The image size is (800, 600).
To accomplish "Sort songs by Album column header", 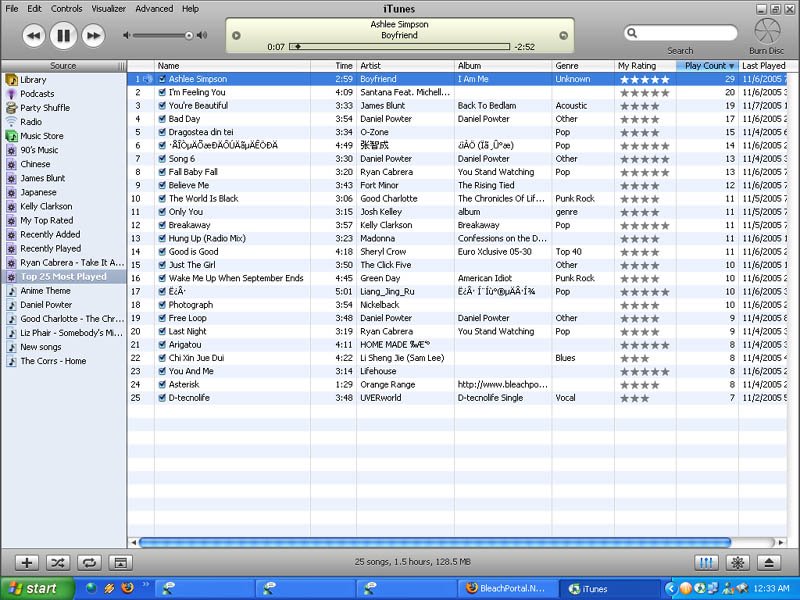I will coord(503,66).
